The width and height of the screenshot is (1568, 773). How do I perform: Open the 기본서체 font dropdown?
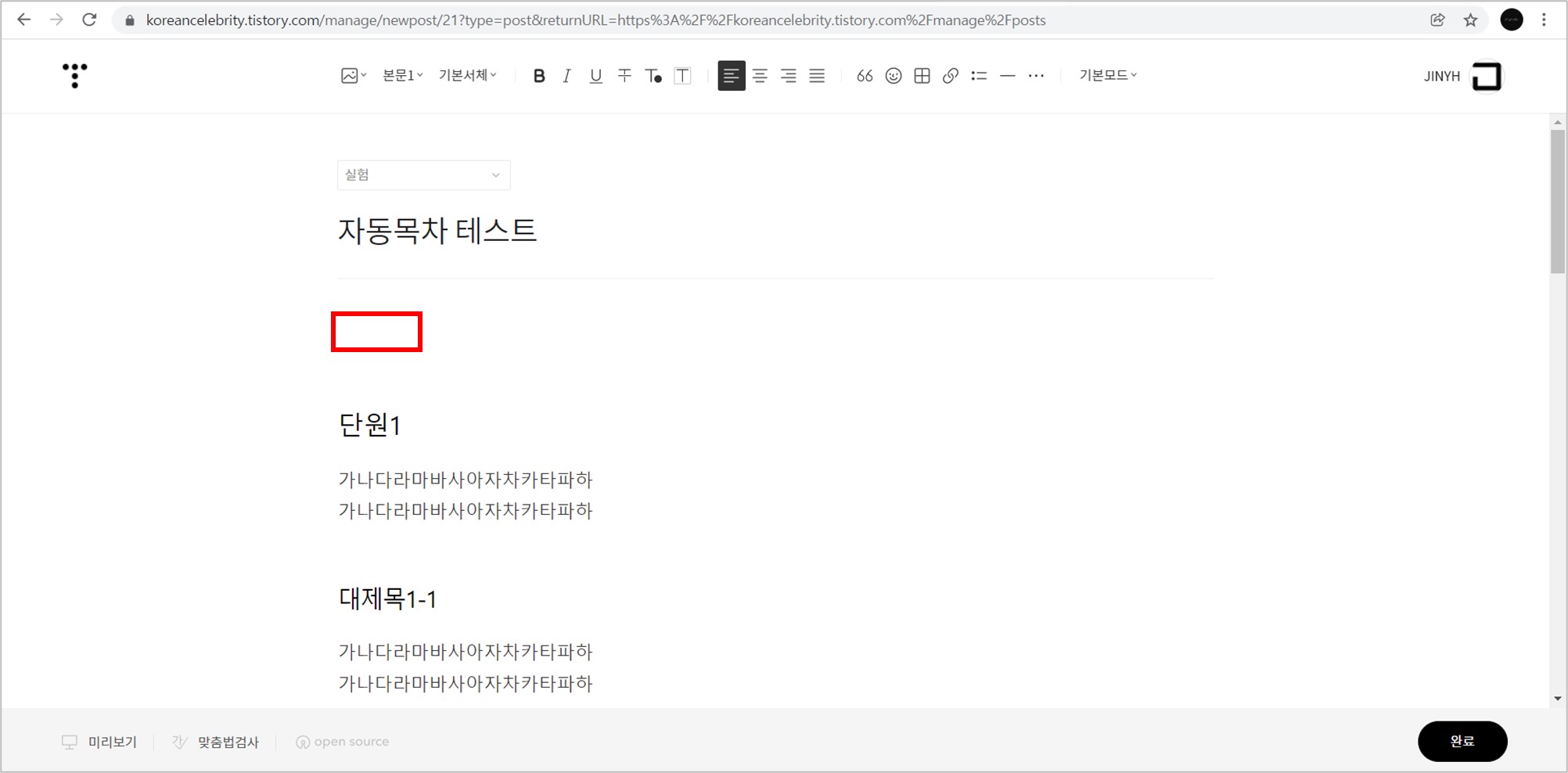point(467,75)
